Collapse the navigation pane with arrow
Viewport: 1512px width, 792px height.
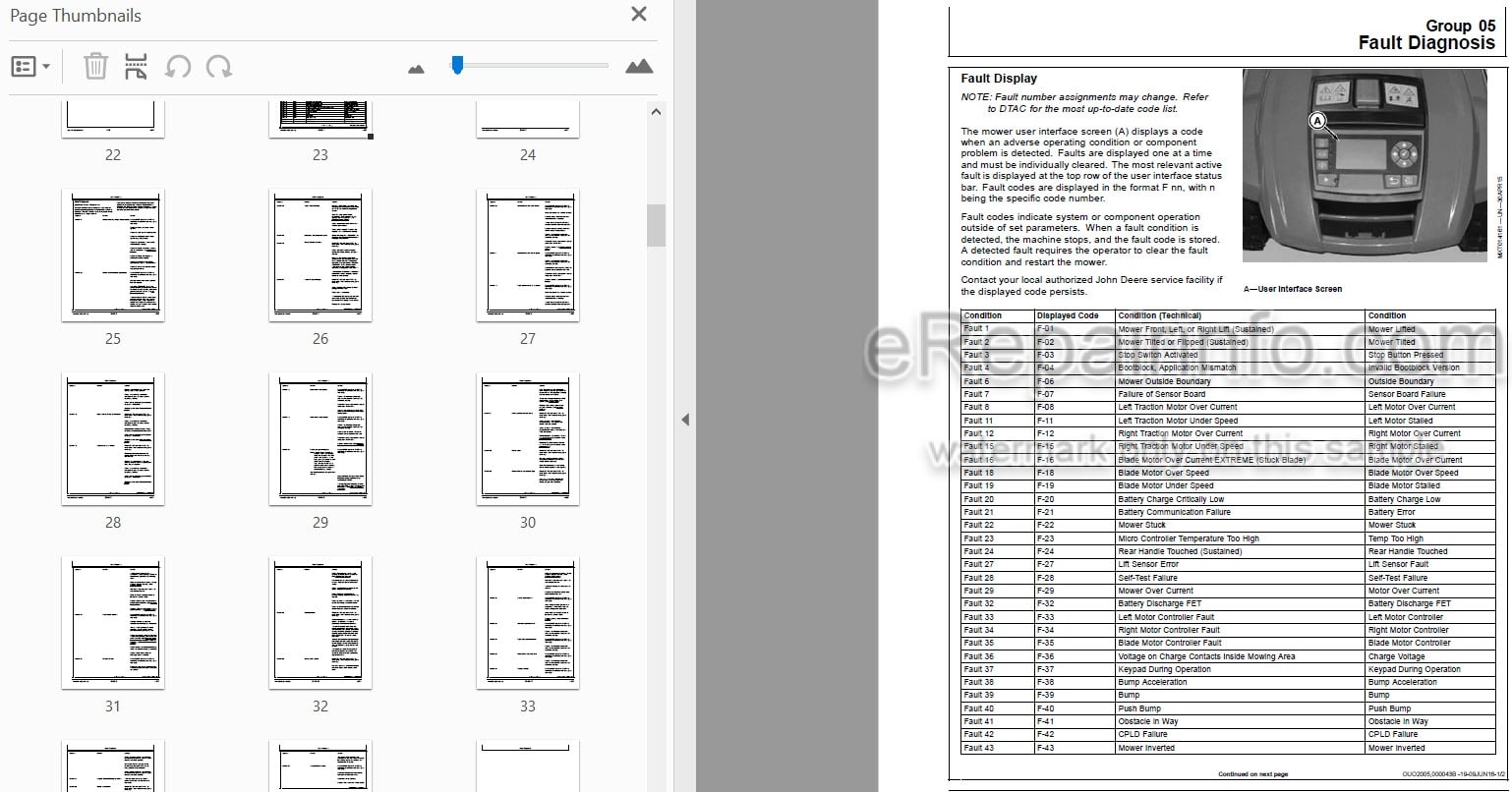click(x=685, y=420)
